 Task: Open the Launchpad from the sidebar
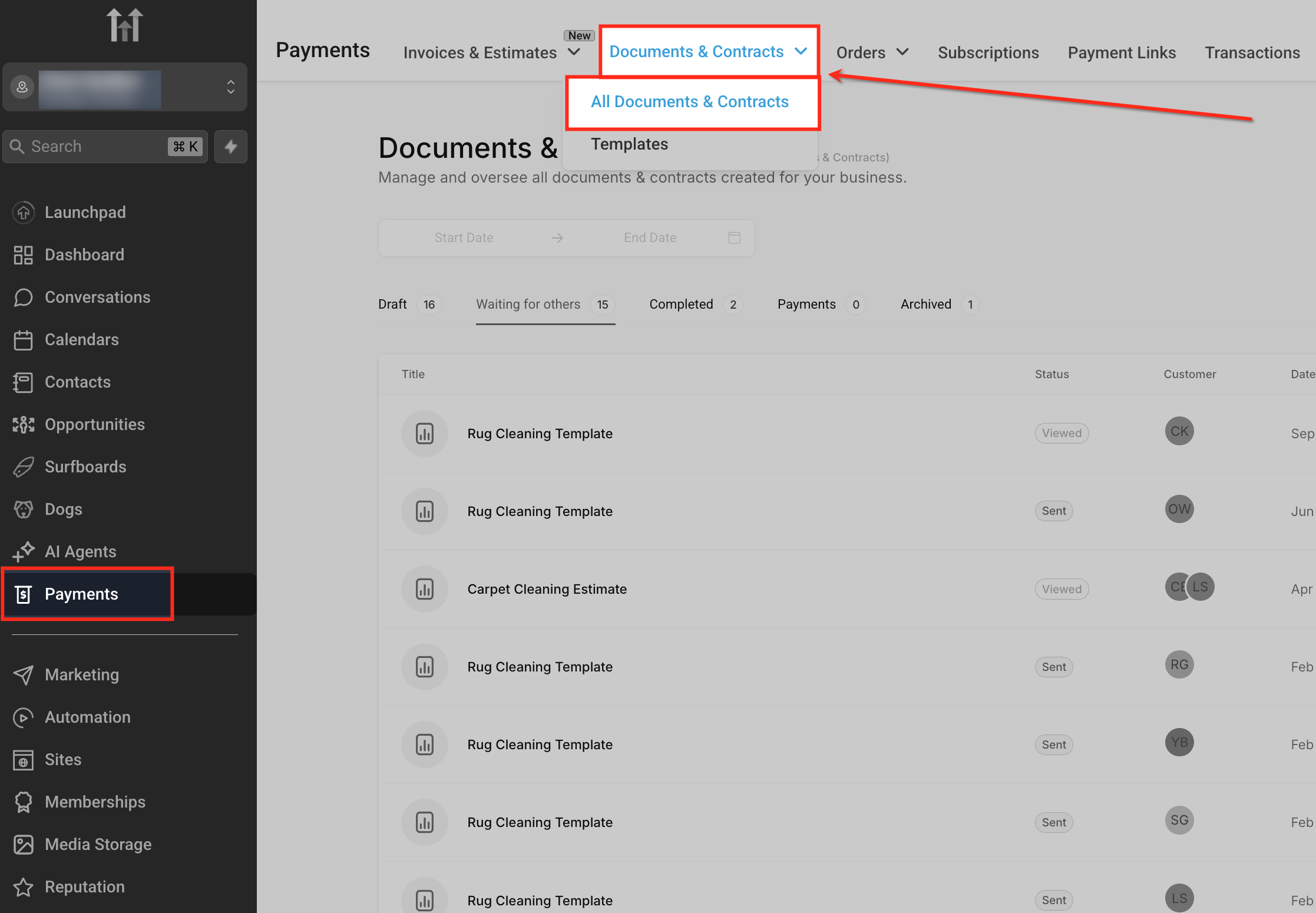[85, 212]
